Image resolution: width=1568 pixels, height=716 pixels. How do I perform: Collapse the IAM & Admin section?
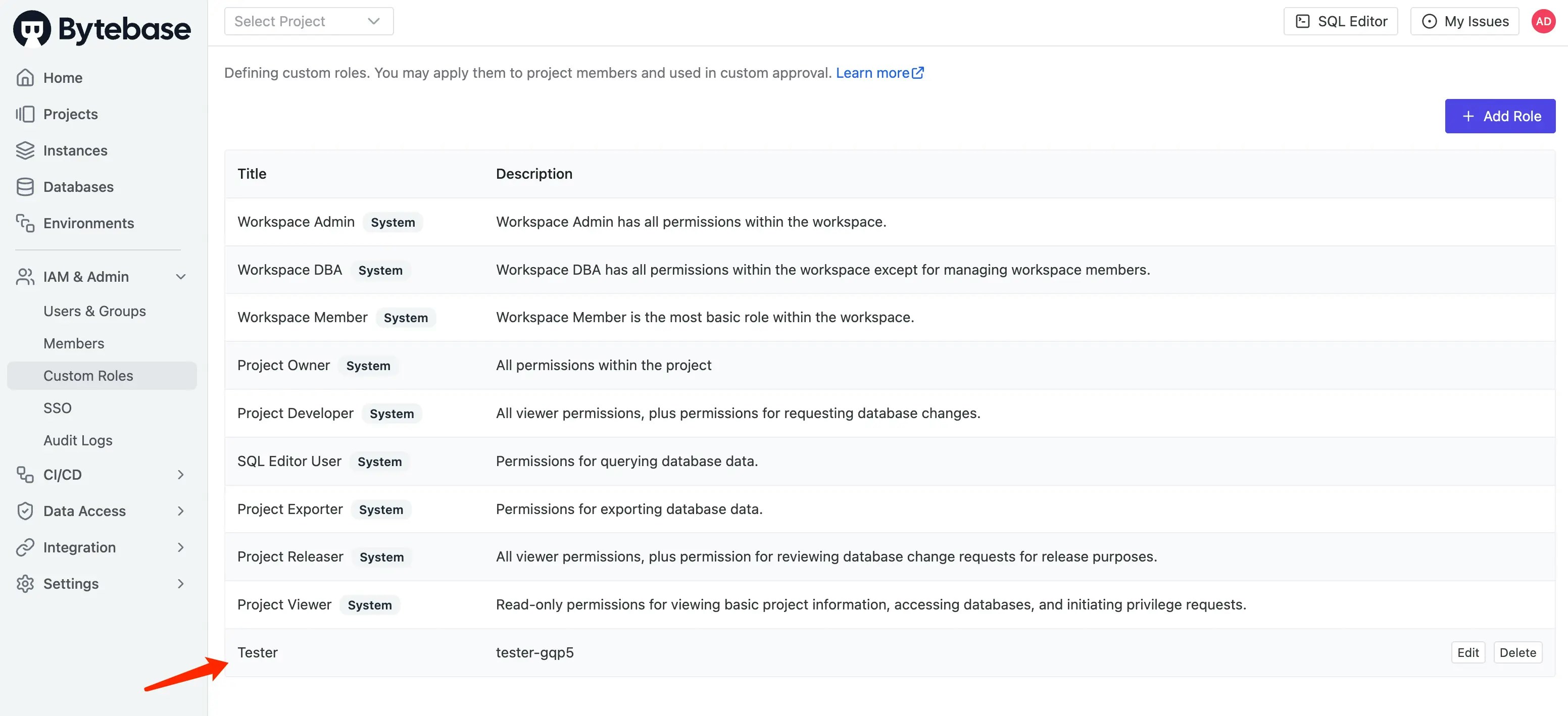click(180, 277)
